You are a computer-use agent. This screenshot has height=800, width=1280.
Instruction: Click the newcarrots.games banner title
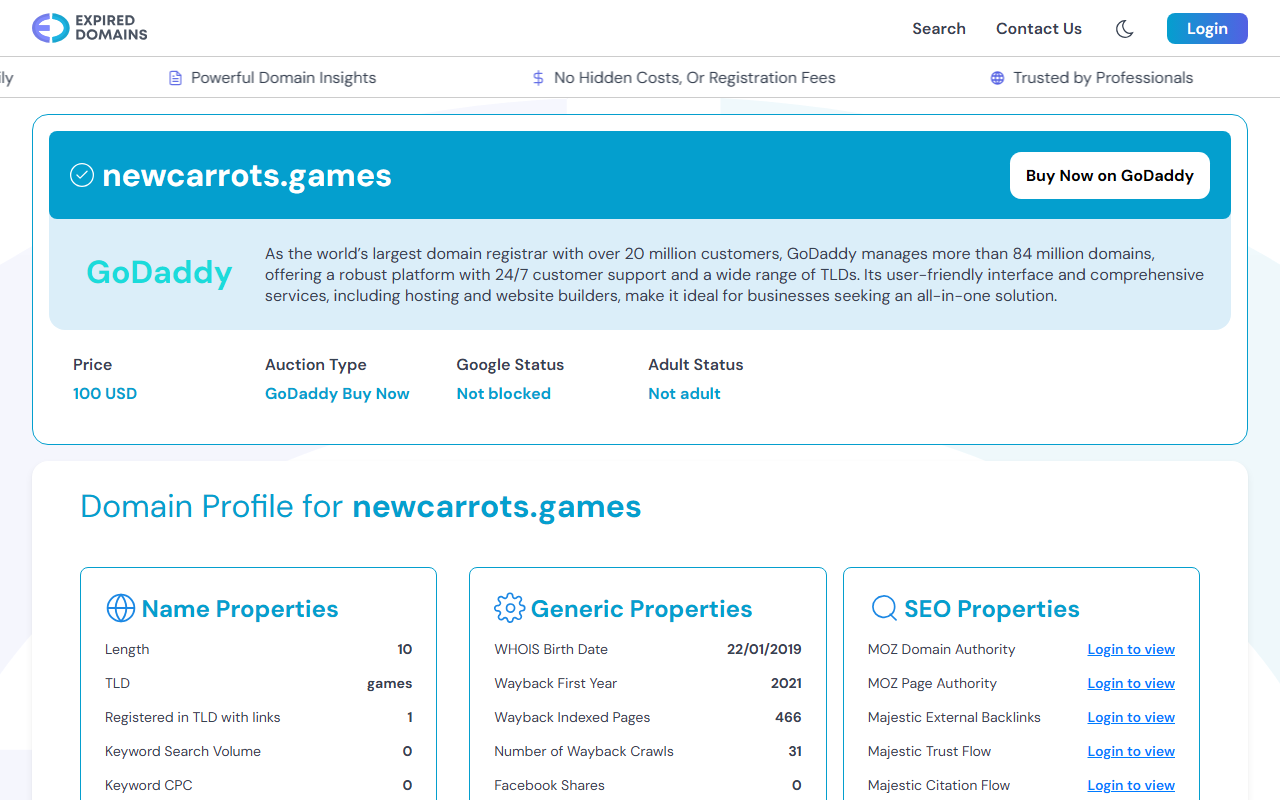247,175
